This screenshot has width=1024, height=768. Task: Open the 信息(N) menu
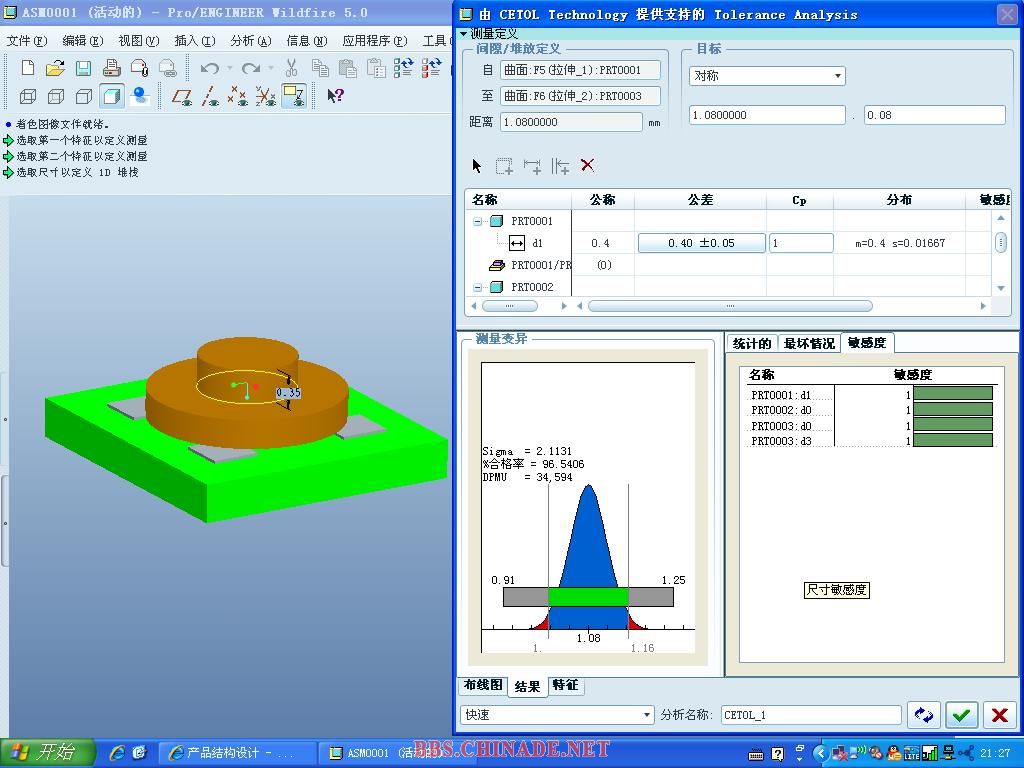pos(307,41)
